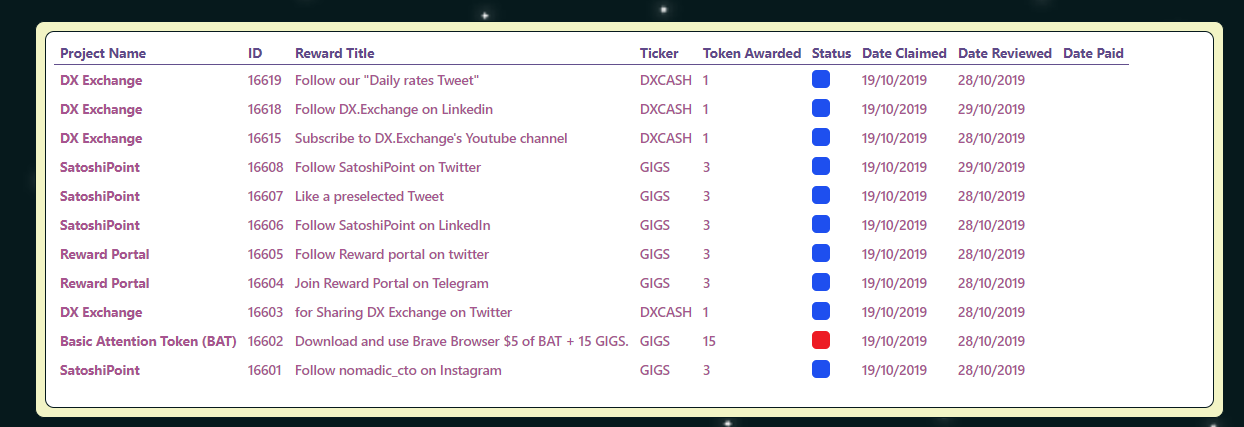Click the DXCASH ticker in row 16618
This screenshot has width=1244, height=427.
pos(665,109)
